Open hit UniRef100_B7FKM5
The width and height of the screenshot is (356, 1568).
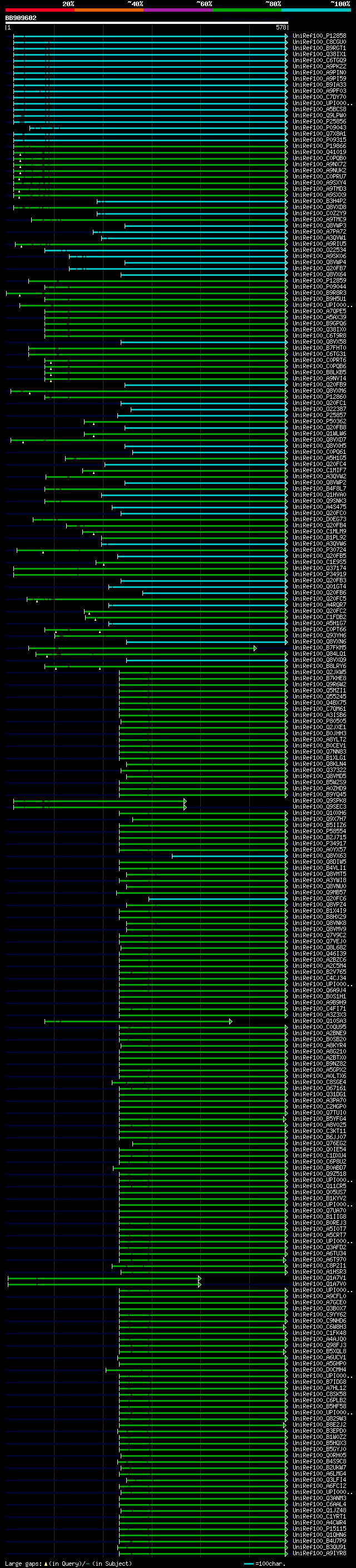click(319, 647)
